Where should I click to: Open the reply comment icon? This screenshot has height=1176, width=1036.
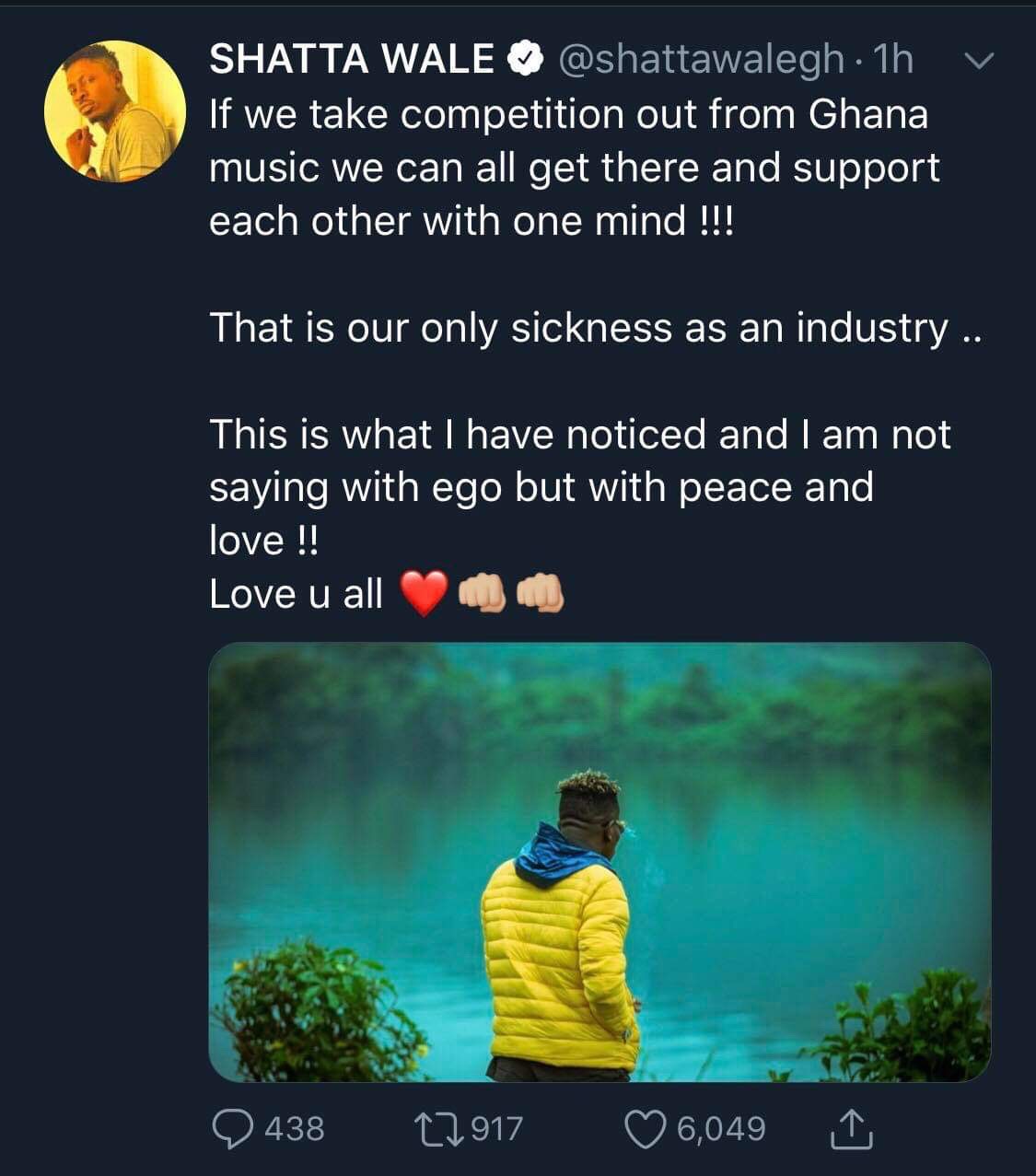[234, 1128]
